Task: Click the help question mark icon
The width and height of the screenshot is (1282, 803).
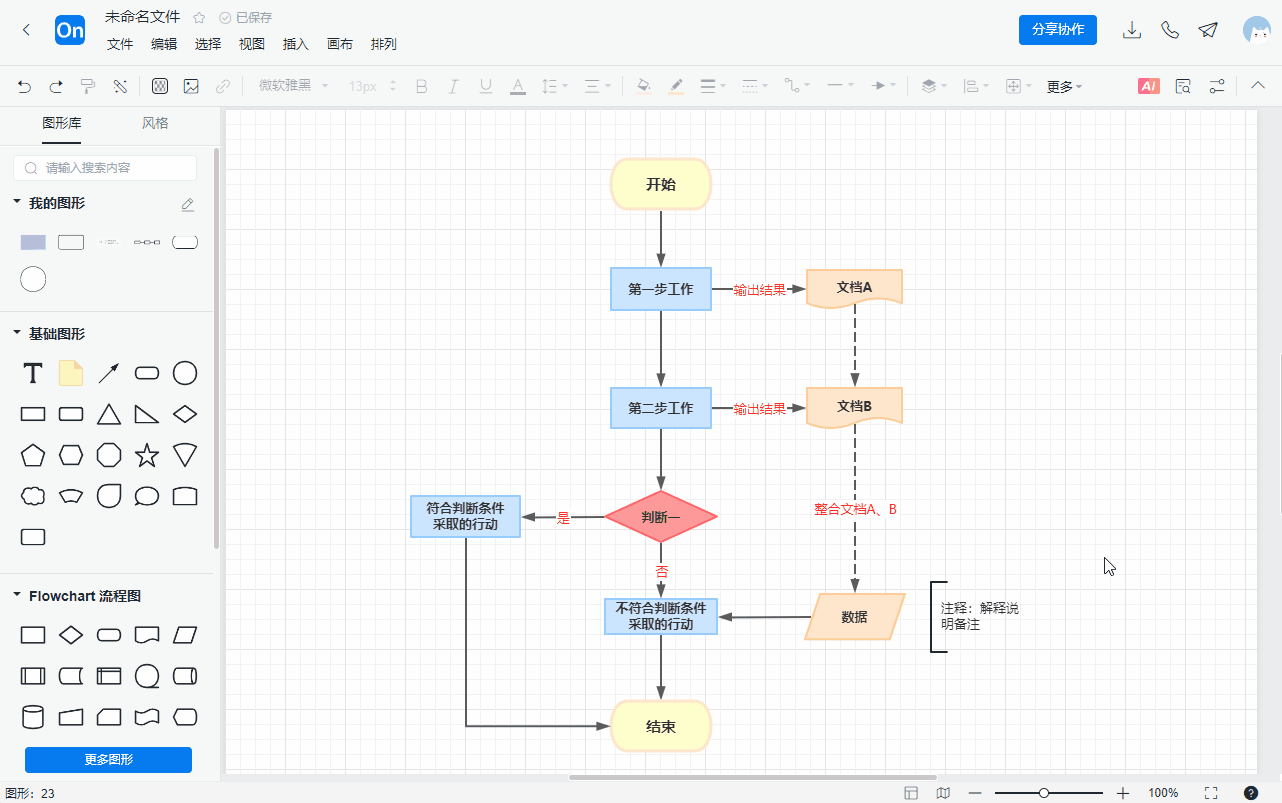Action: tap(1251, 793)
